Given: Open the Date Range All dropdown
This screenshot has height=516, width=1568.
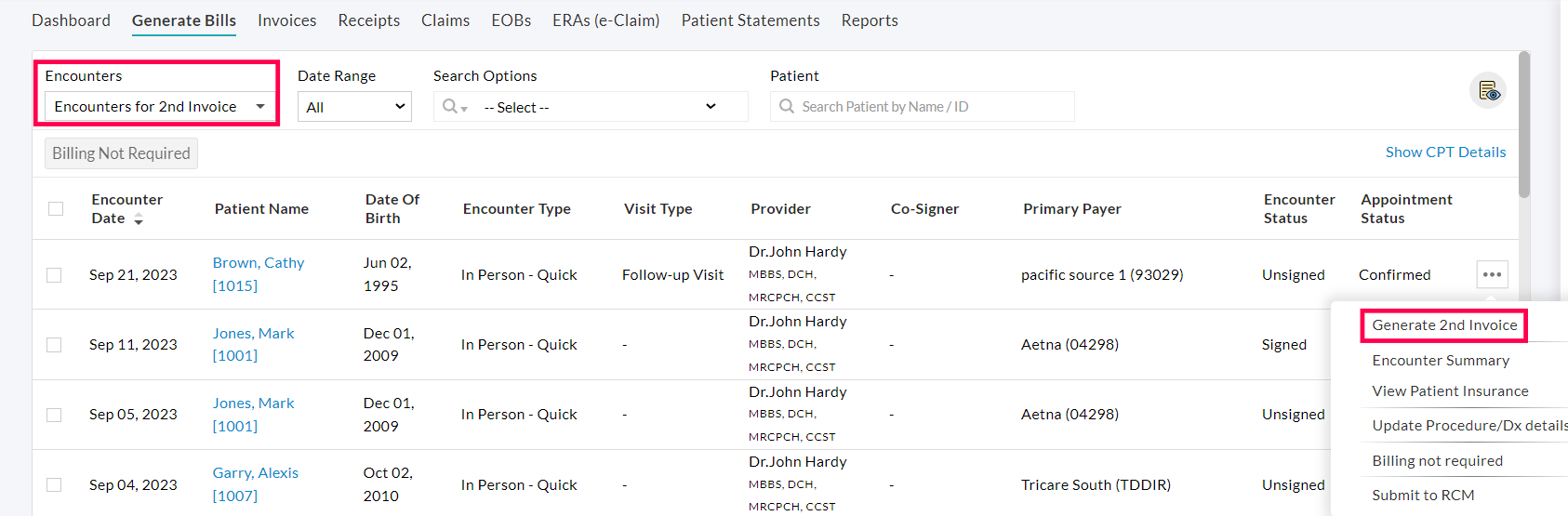Looking at the screenshot, I should tap(354, 107).
